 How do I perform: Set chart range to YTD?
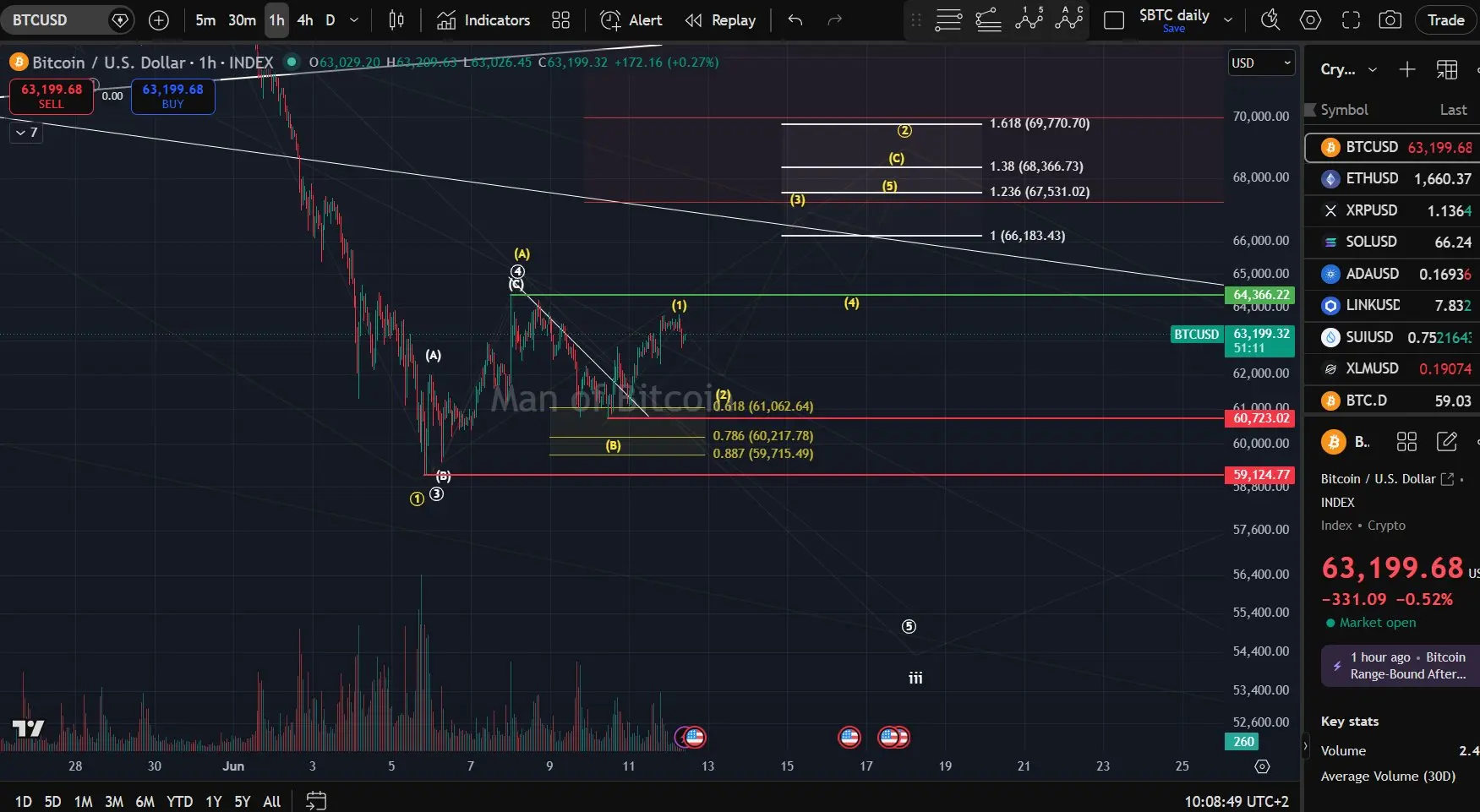179,801
